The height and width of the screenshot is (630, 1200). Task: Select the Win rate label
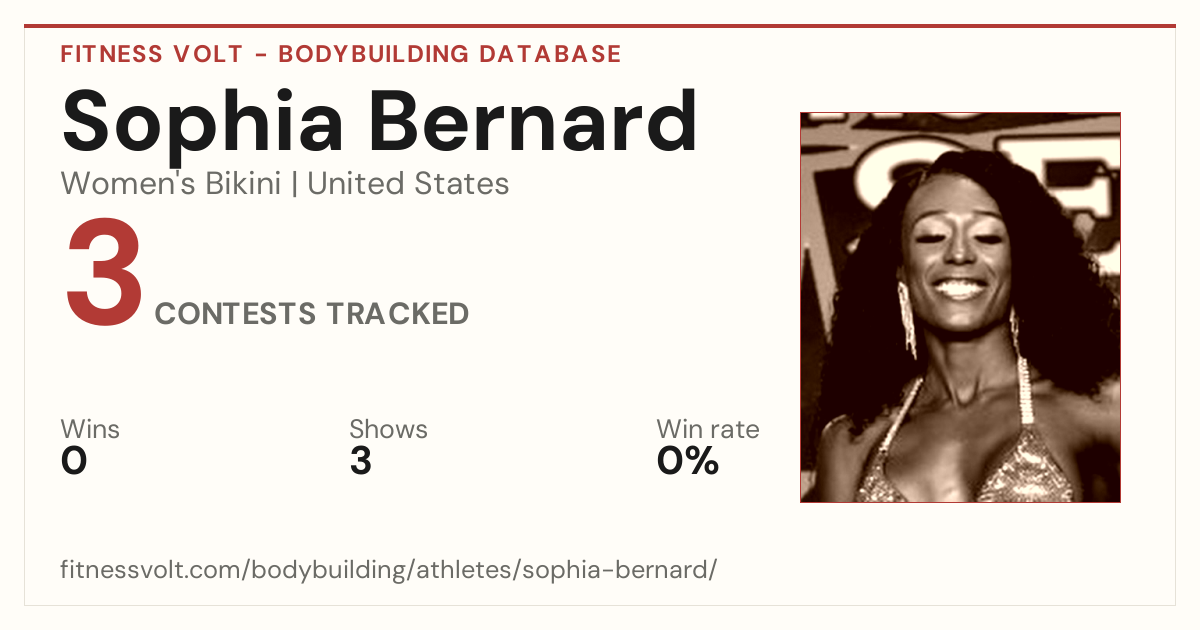coord(707,430)
